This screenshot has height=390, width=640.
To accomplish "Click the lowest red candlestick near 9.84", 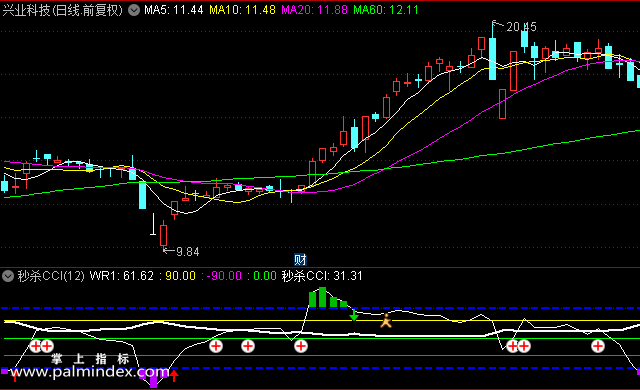I will (x=164, y=235).
